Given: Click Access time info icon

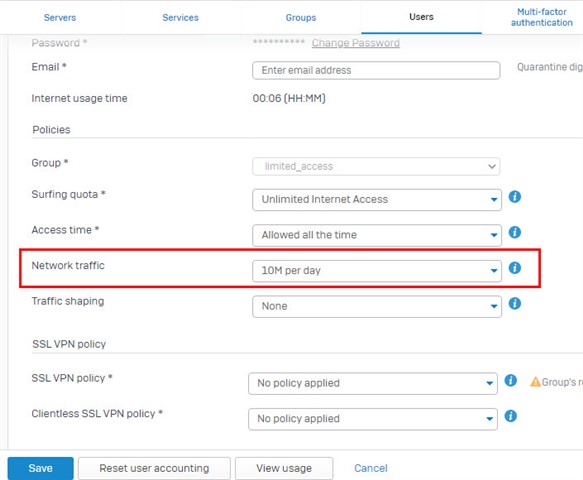Looking at the screenshot, I should (x=515, y=232).
